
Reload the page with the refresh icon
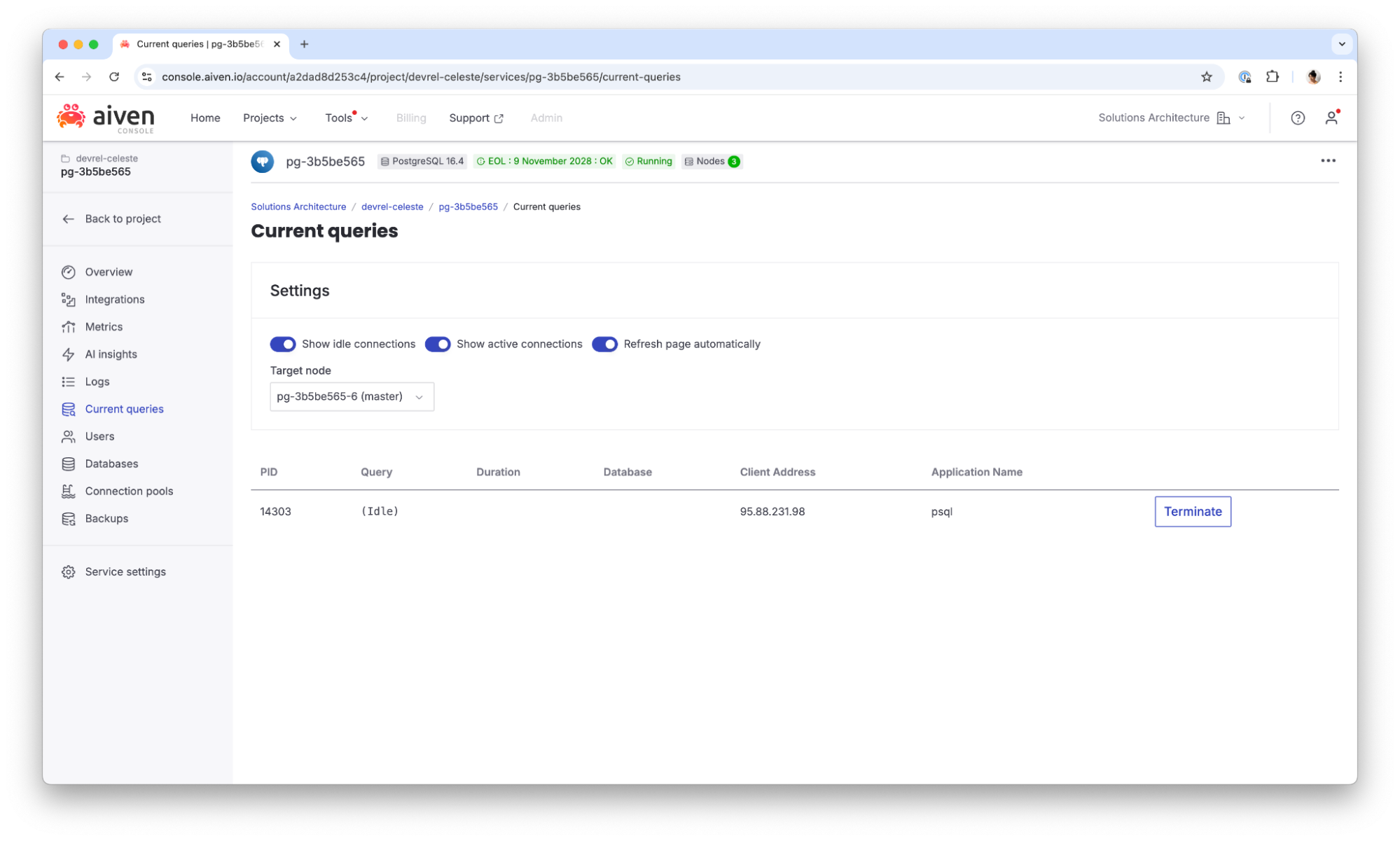(x=114, y=77)
